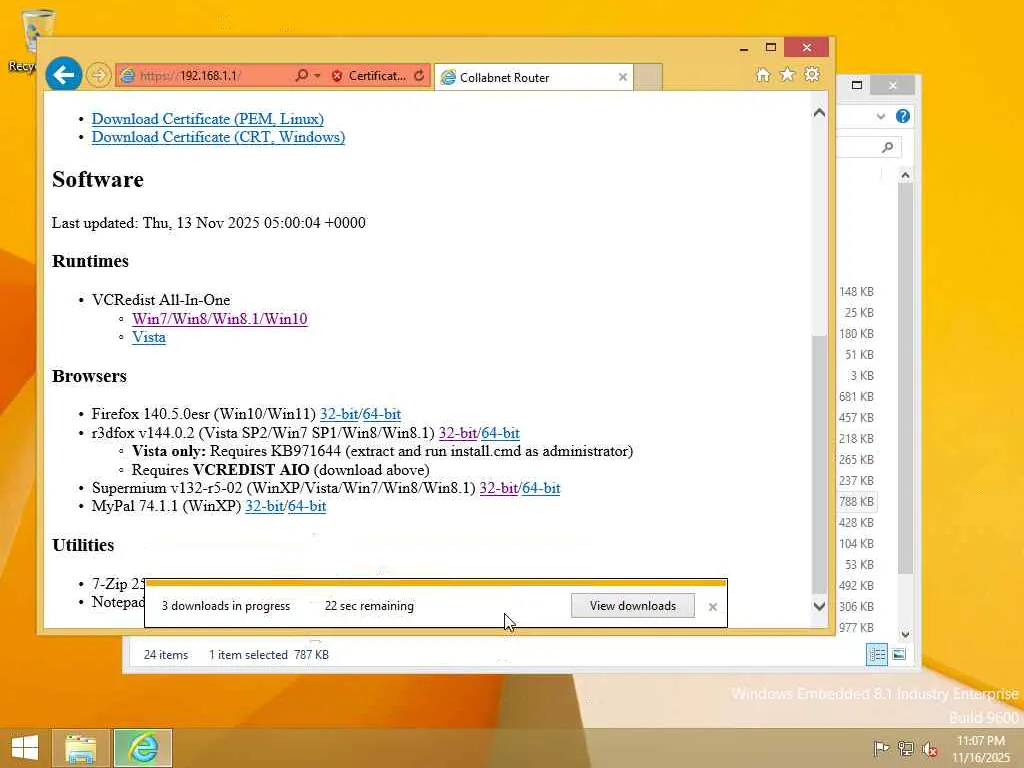Click the muted volume tray icon
The width and height of the screenshot is (1024, 768).
pos(929,748)
